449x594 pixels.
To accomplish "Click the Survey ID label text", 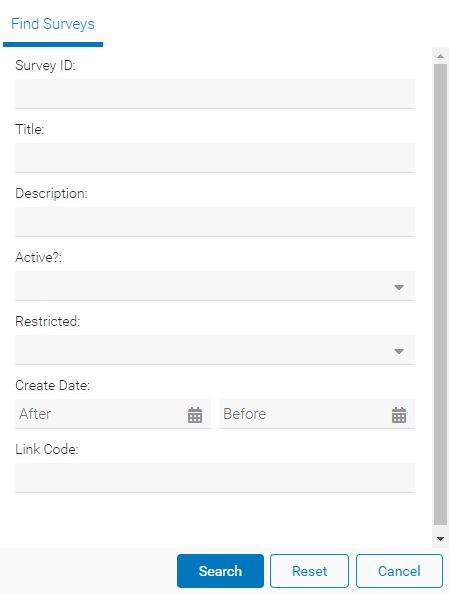I will 45,66.
